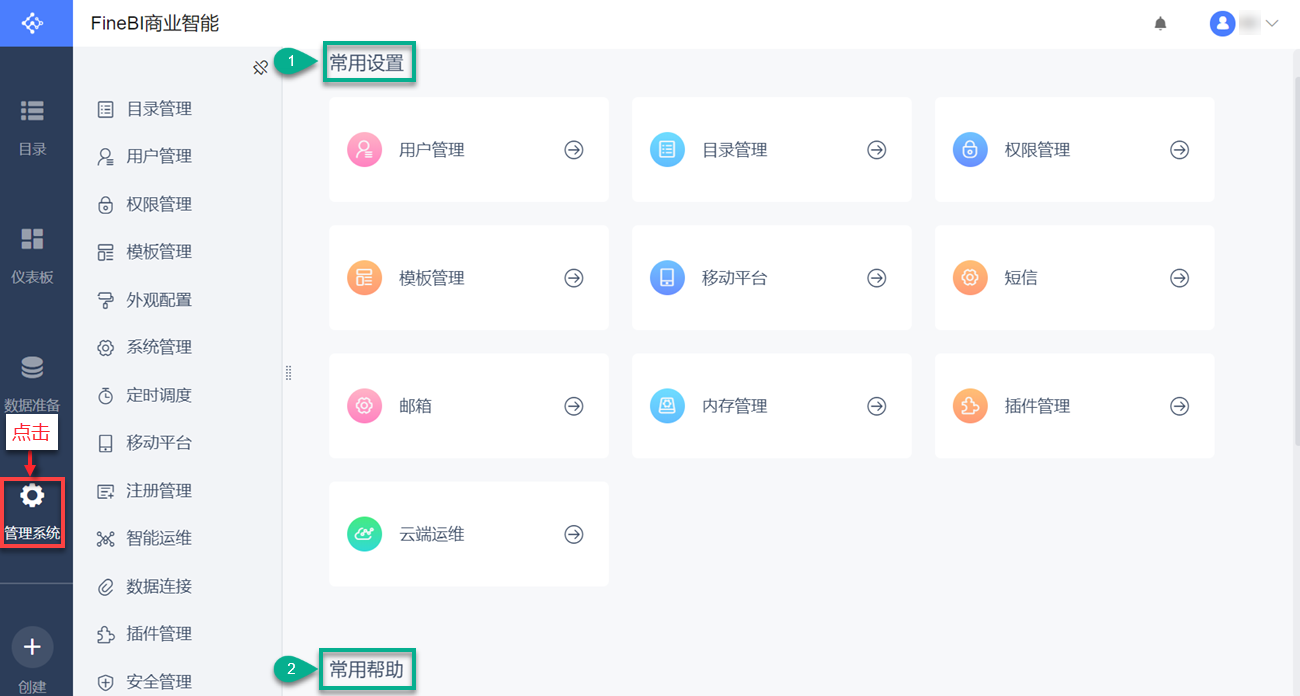Click the side panel resize handle
1300x696 pixels.
click(x=288, y=373)
